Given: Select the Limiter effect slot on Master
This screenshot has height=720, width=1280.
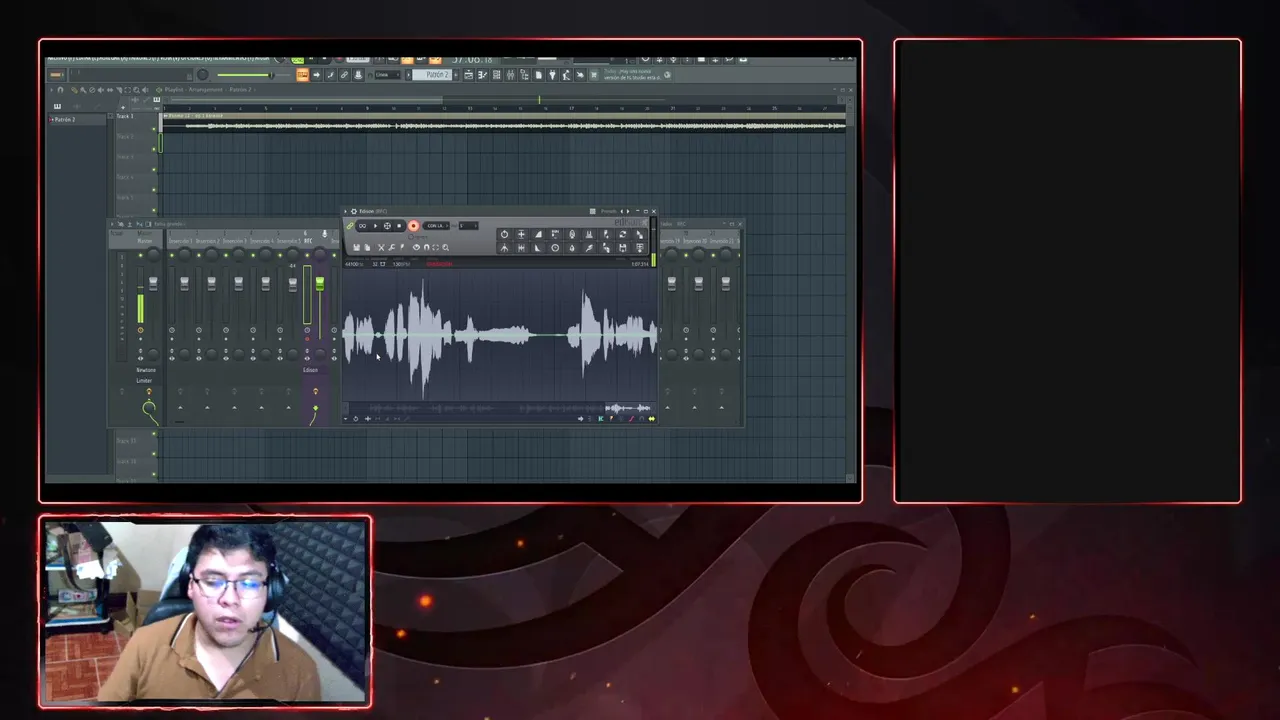Looking at the screenshot, I should click(146, 380).
